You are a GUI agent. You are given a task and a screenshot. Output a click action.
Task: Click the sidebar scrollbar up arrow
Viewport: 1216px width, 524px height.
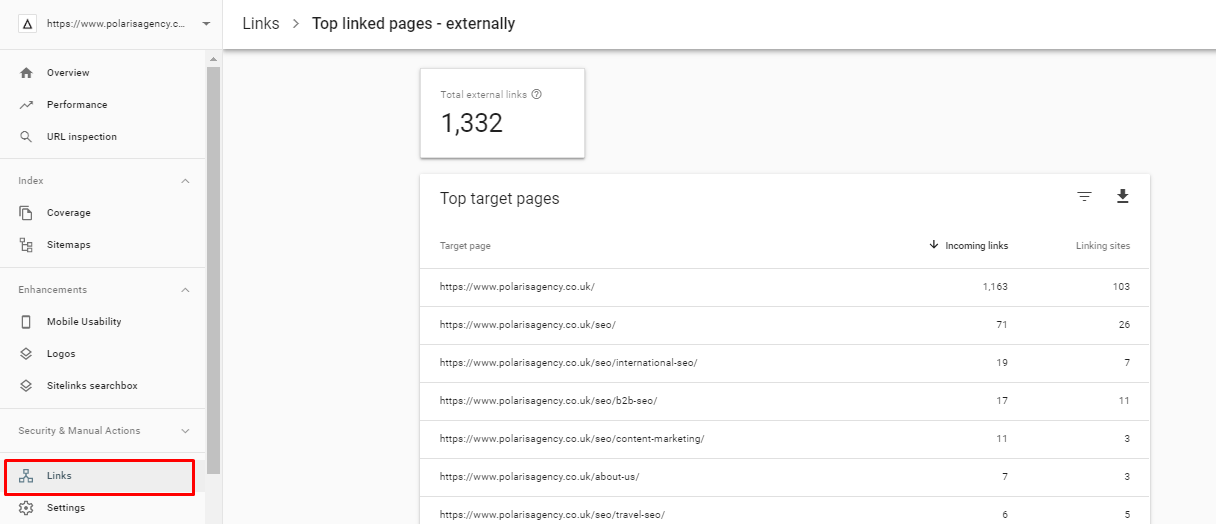pyautogui.click(x=213, y=59)
